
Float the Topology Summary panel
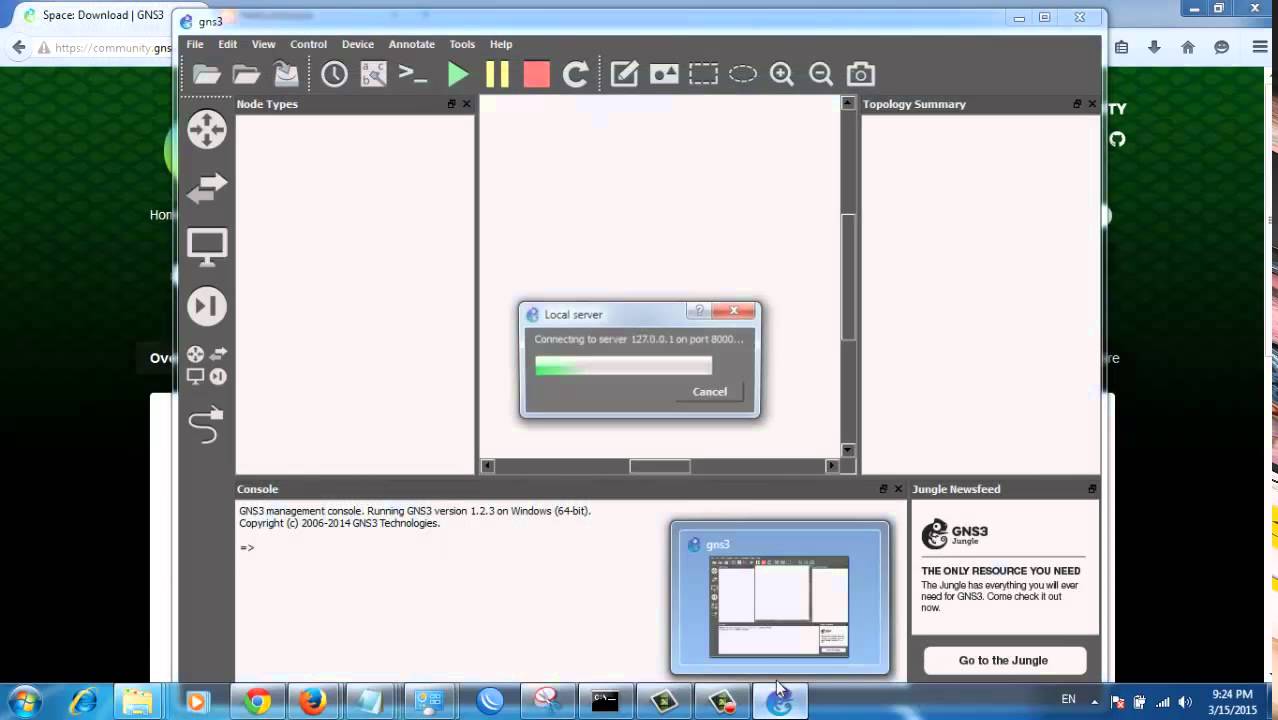1077,104
